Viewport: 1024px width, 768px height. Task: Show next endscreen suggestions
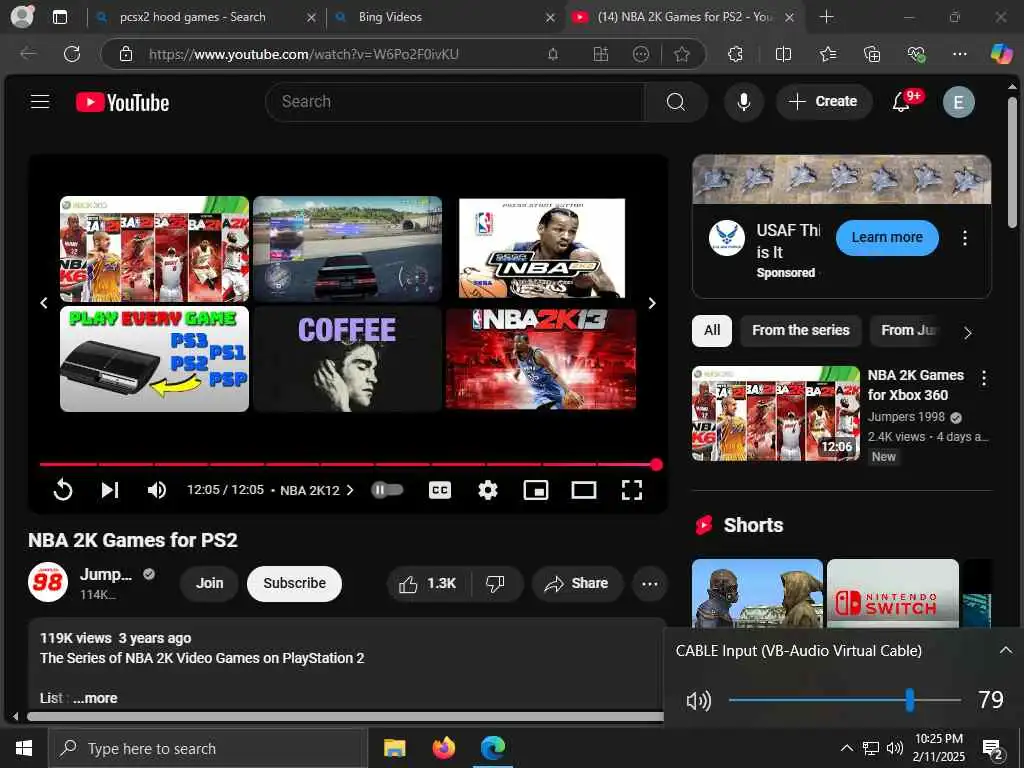click(652, 303)
